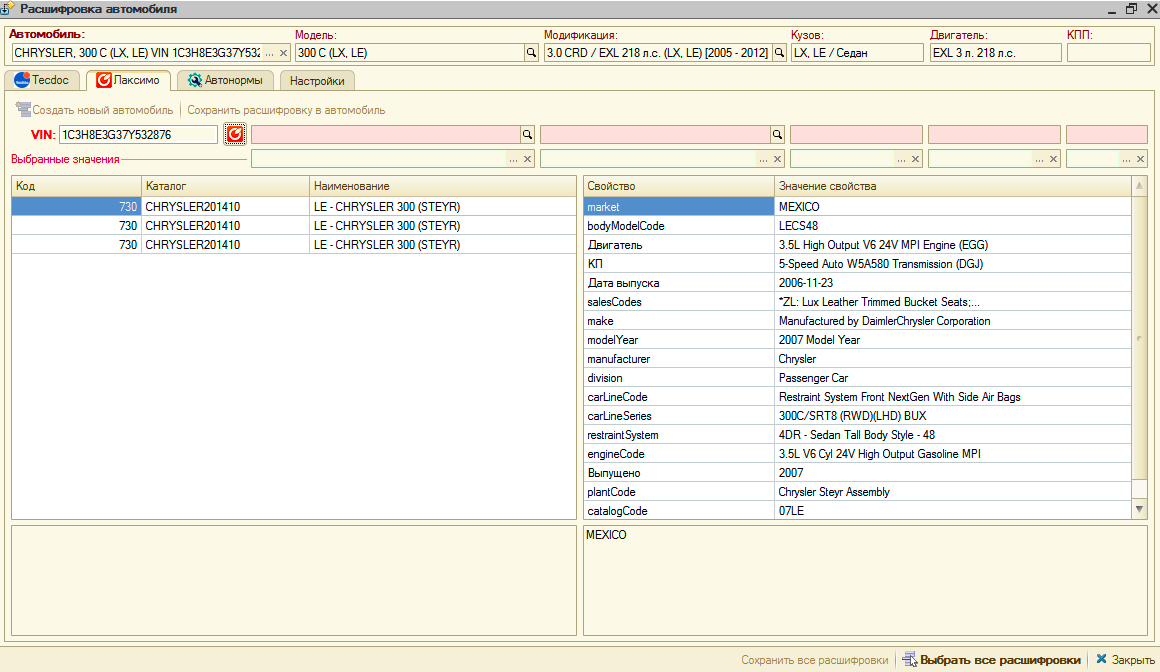Click the Создать новый автомобиль icon
The image size is (1160, 672).
(23, 110)
